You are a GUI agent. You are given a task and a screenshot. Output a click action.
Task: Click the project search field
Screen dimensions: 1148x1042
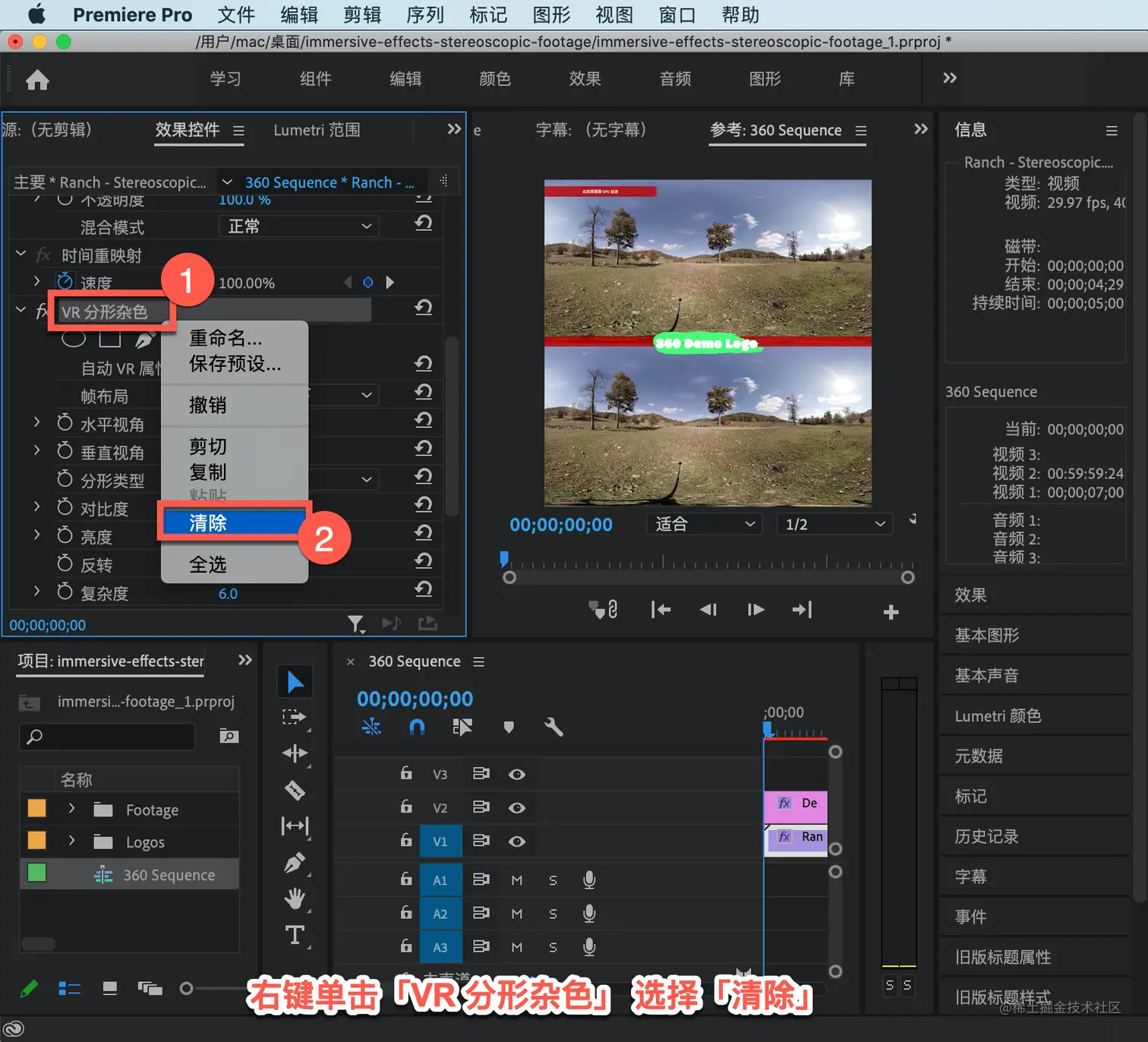tap(108, 736)
